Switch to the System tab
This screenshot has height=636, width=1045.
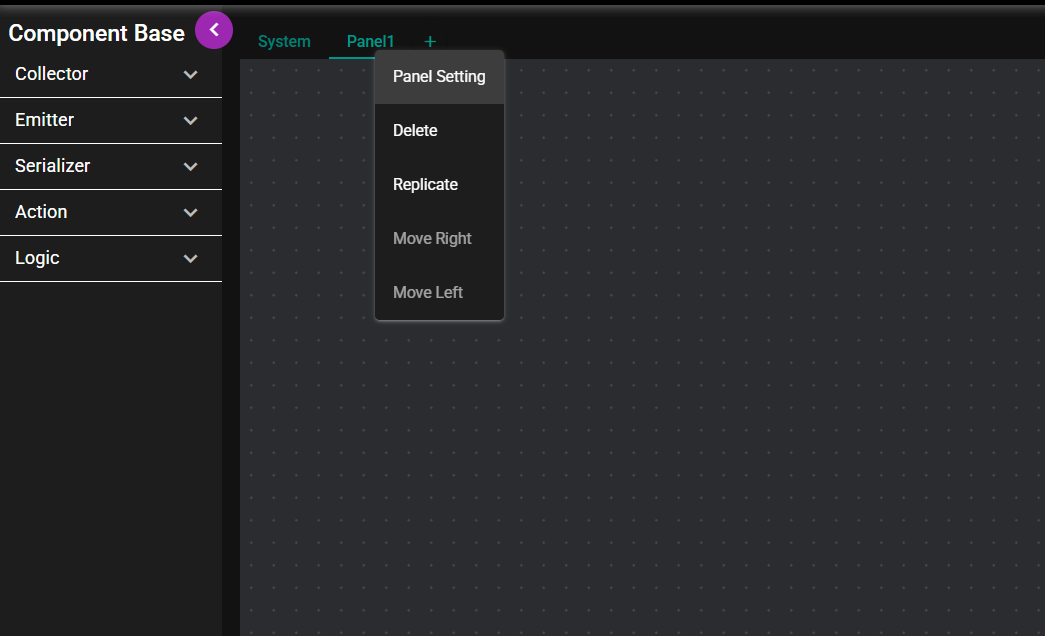coord(284,41)
